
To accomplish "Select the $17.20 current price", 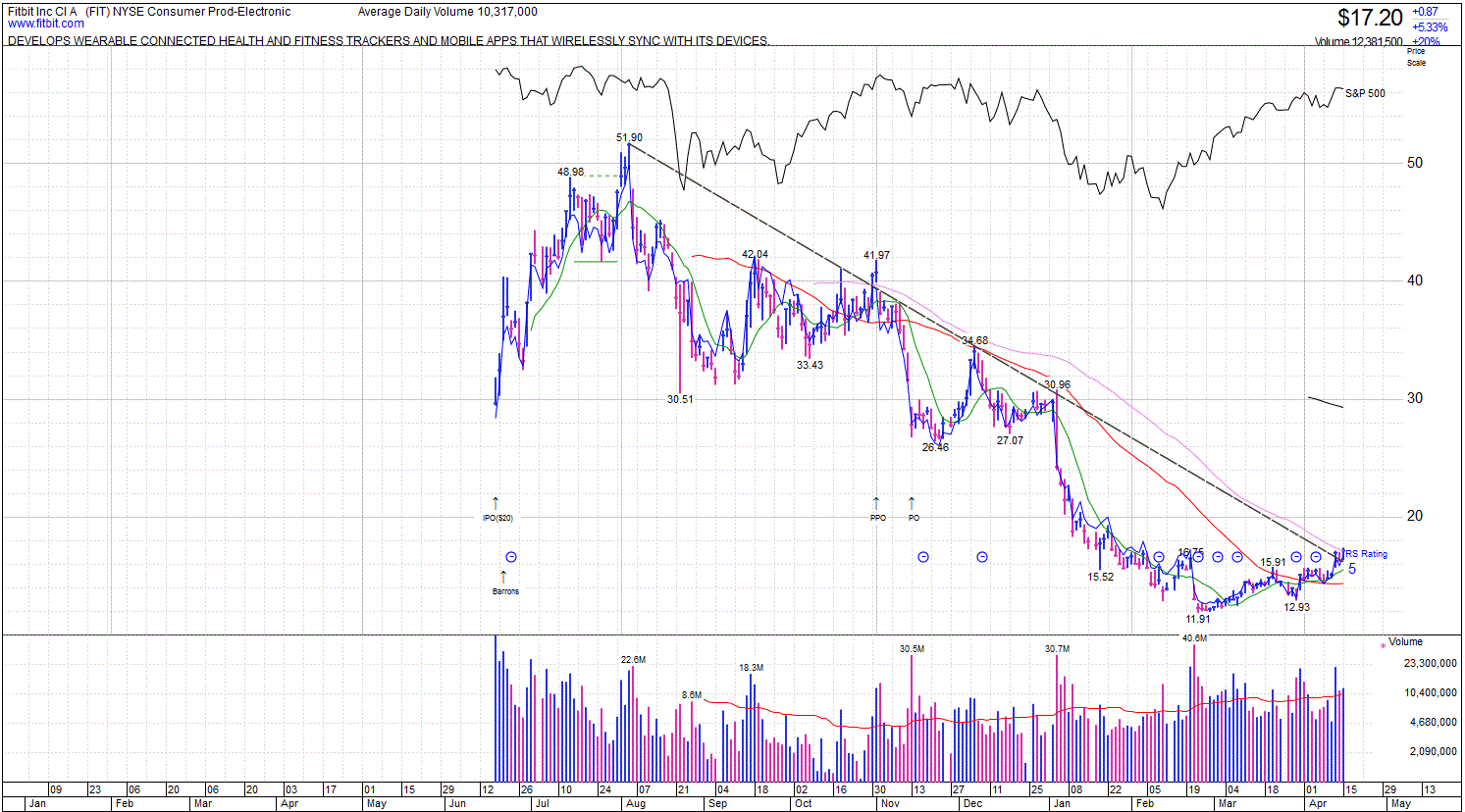I will click(x=1371, y=18).
